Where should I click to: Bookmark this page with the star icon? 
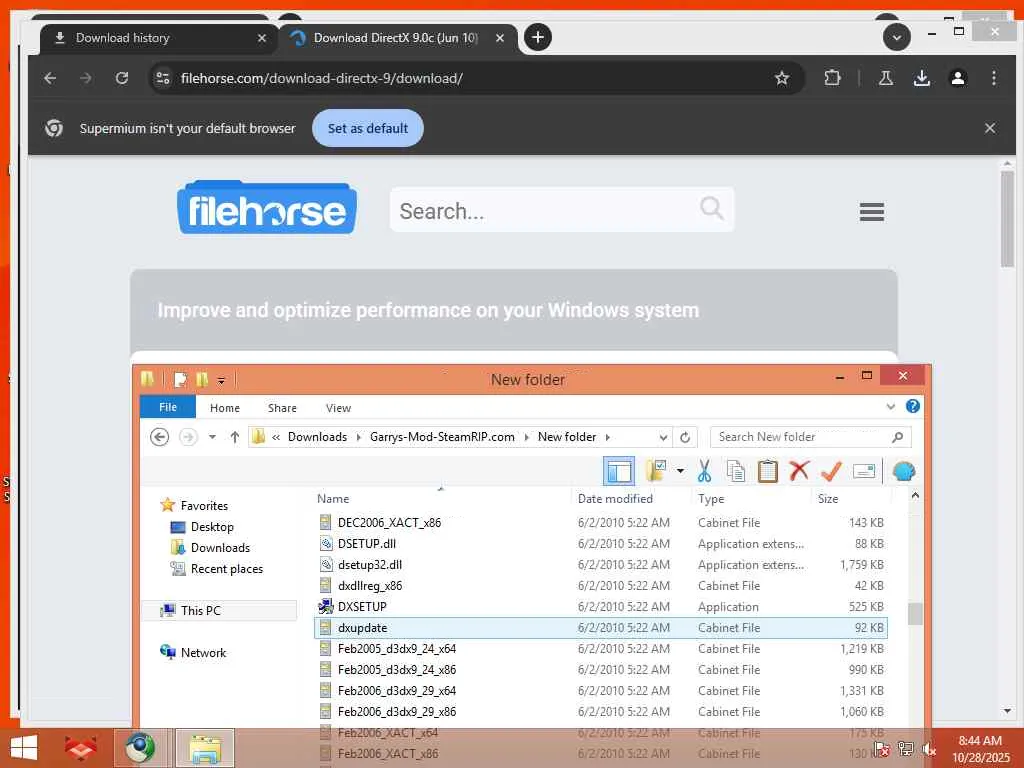point(782,78)
